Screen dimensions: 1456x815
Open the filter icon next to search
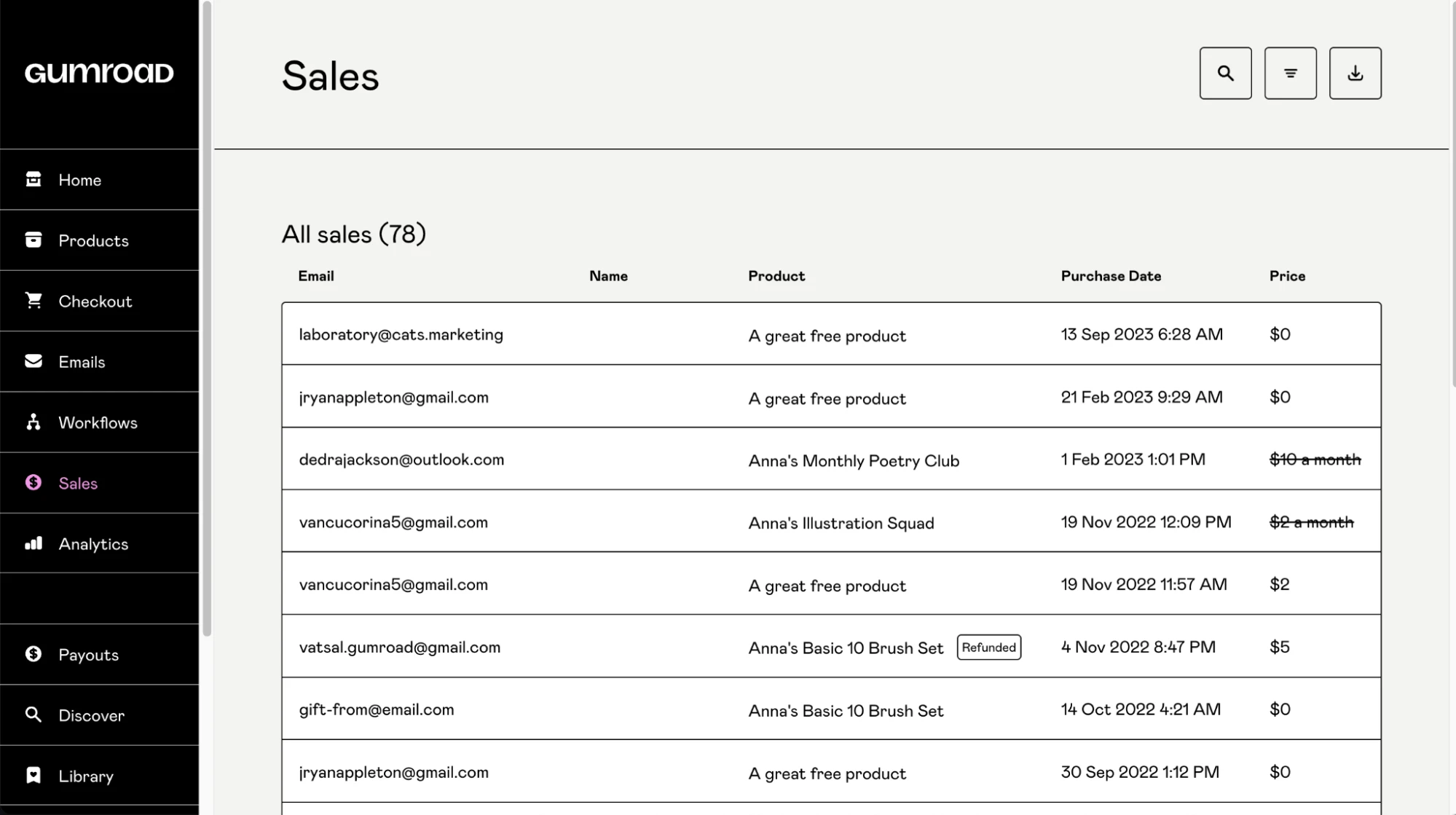[1290, 73]
